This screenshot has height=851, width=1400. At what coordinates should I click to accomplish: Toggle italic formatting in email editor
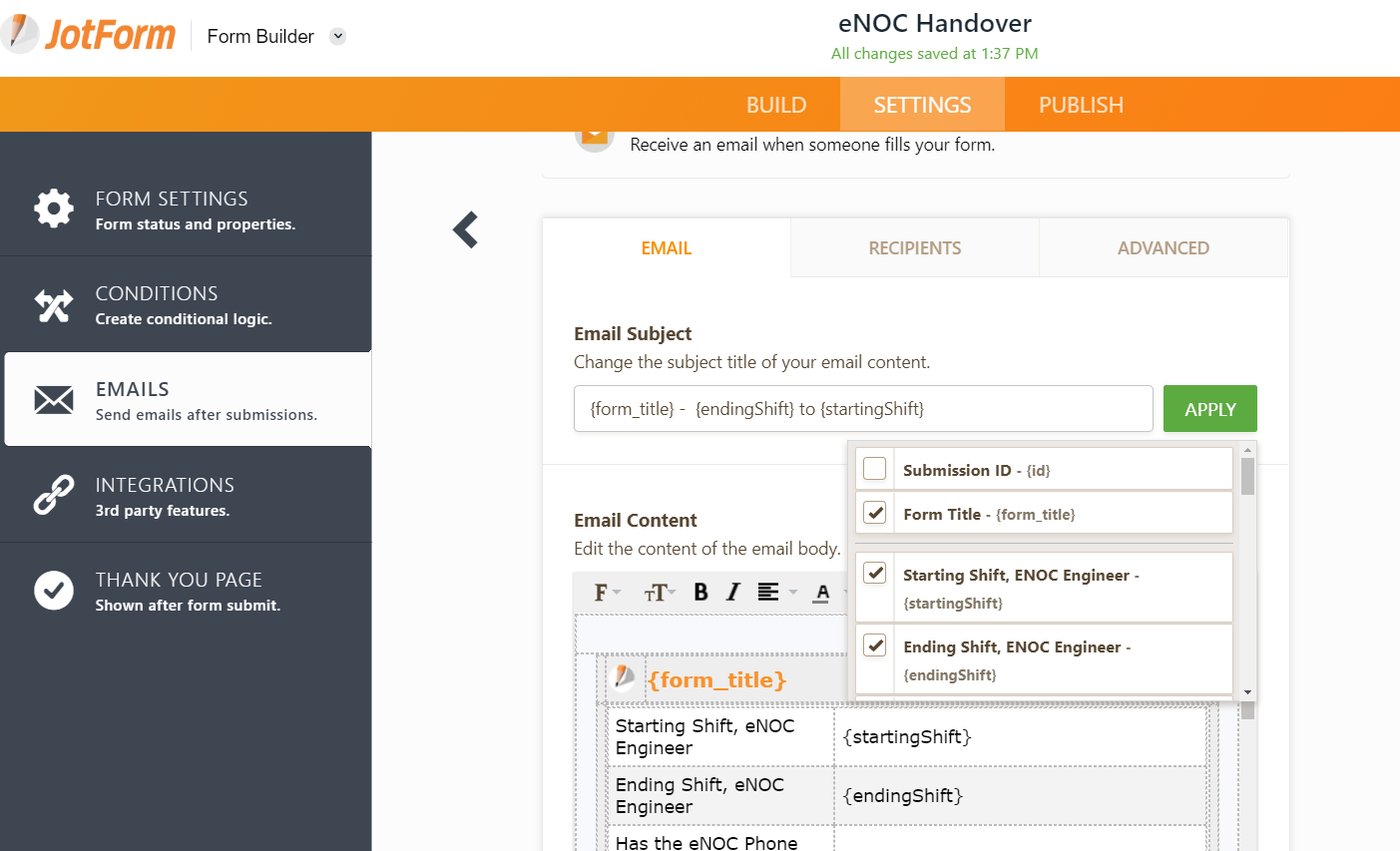click(733, 593)
